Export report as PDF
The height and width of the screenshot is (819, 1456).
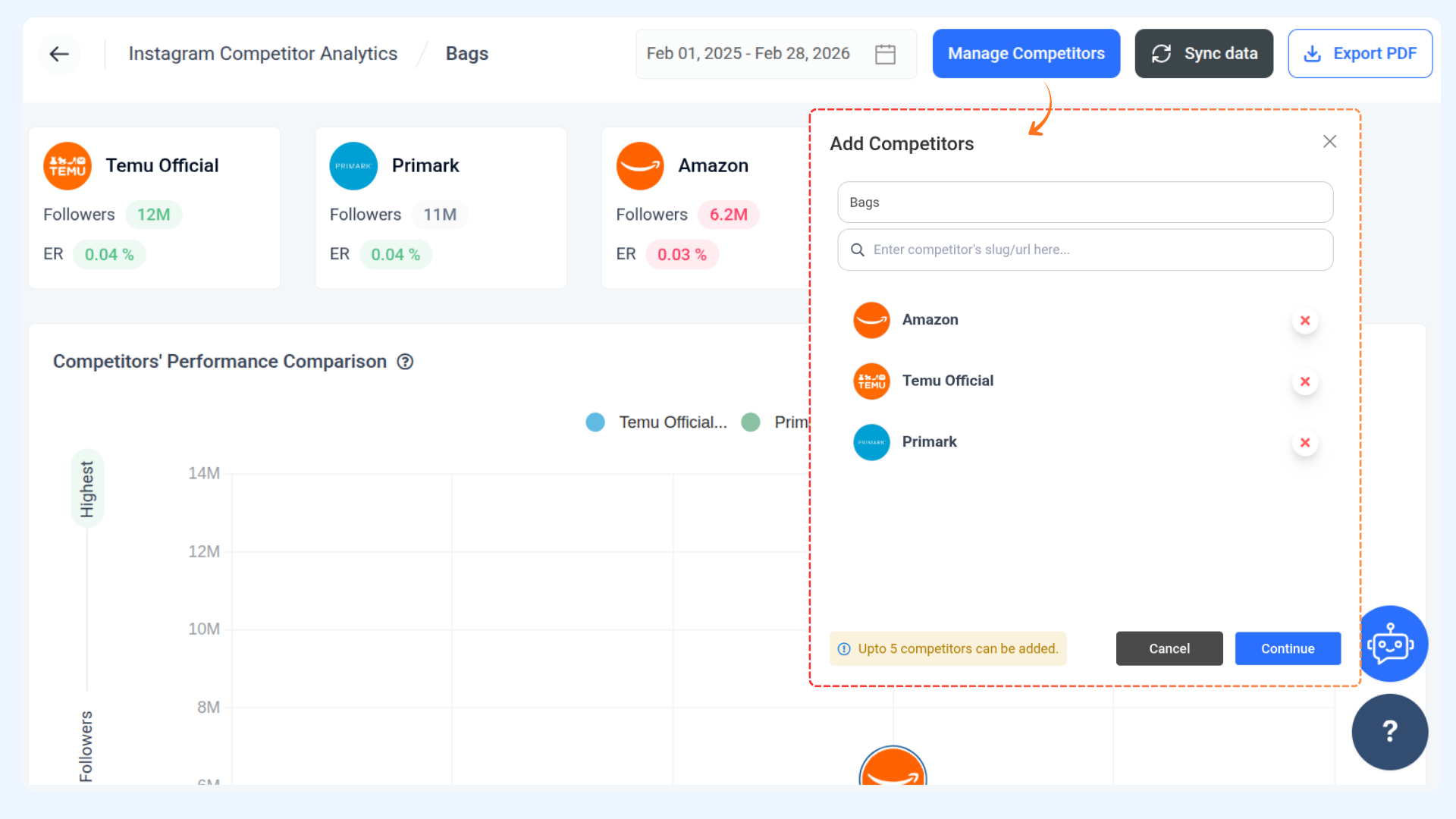tap(1360, 54)
